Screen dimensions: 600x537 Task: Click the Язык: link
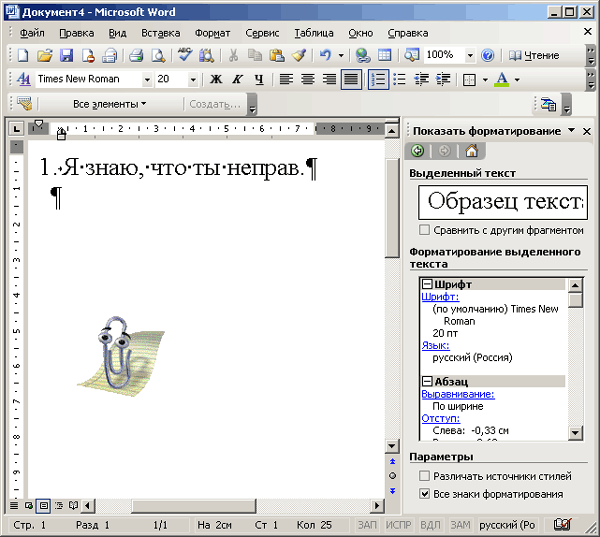435,345
